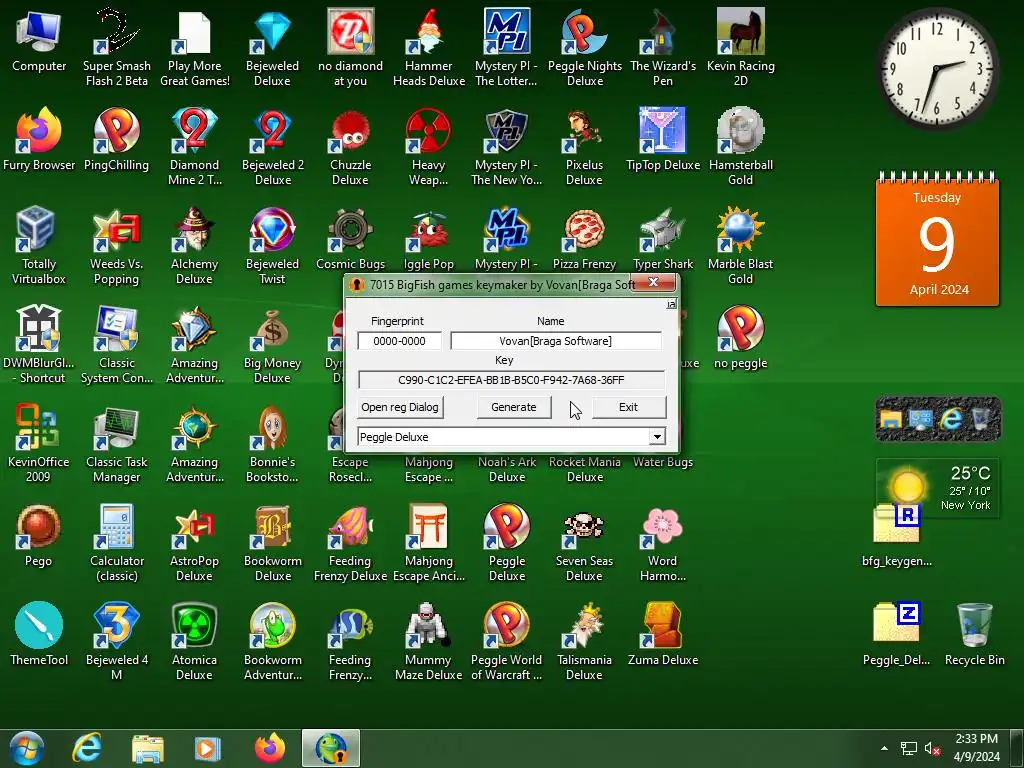
Task: Open the Recycle Bin
Action: click(974, 635)
